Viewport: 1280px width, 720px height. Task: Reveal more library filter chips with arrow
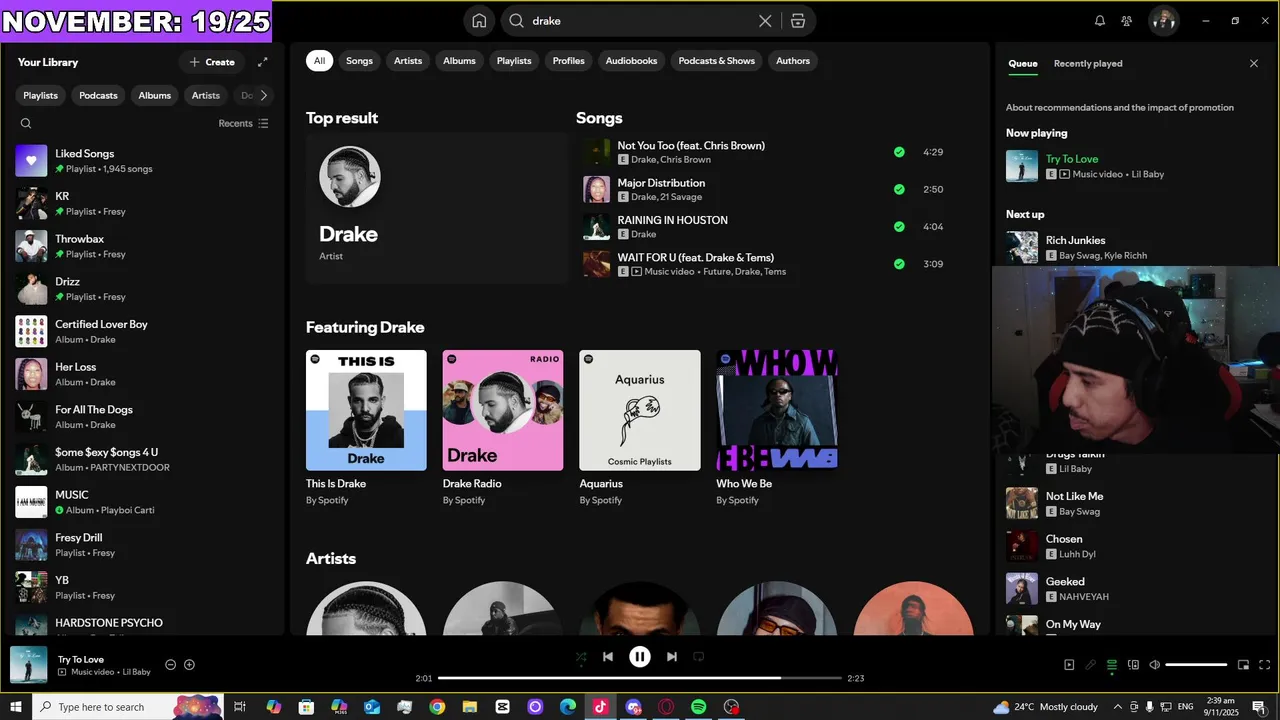pos(264,96)
